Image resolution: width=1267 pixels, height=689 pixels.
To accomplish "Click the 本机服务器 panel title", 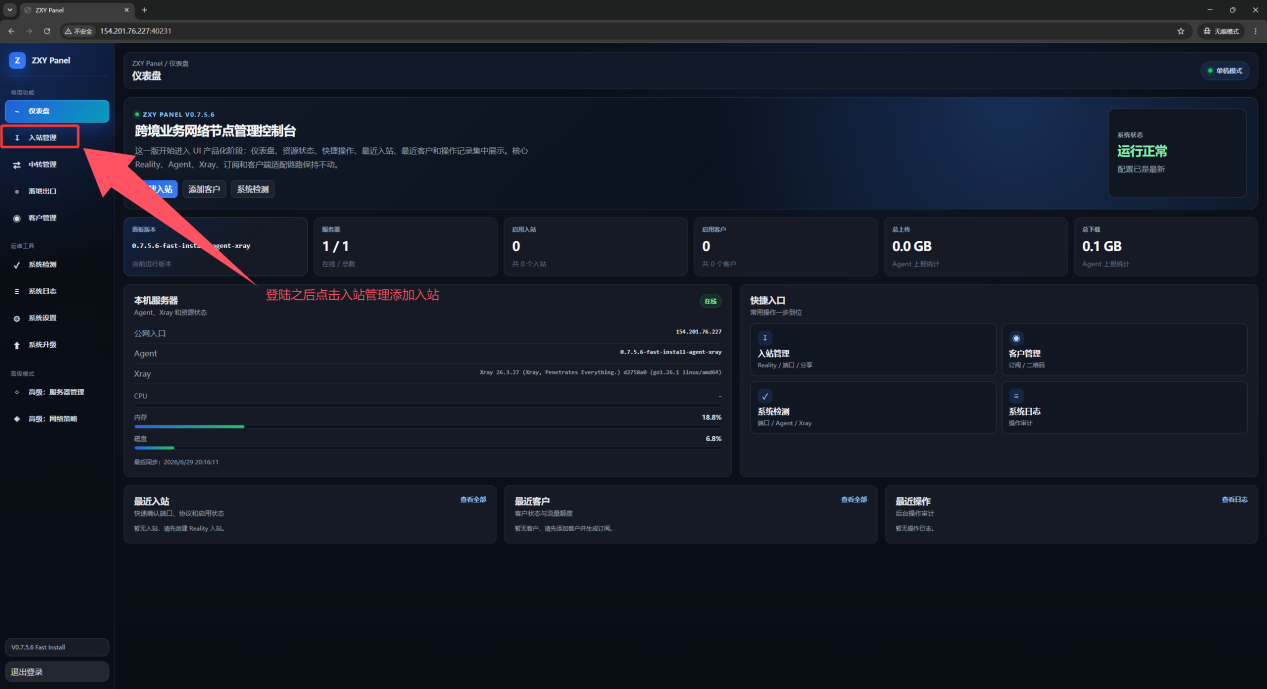I will click(156, 300).
